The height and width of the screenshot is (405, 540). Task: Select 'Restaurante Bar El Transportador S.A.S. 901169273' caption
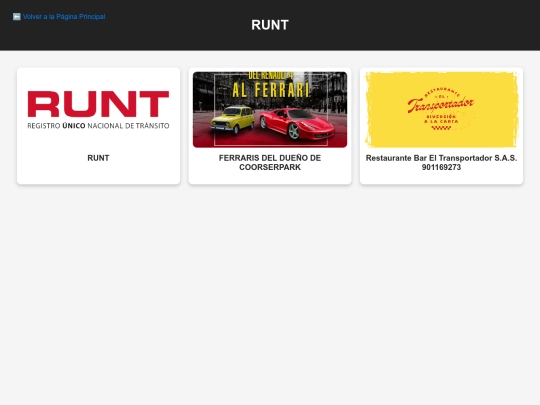pyautogui.click(x=441, y=163)
